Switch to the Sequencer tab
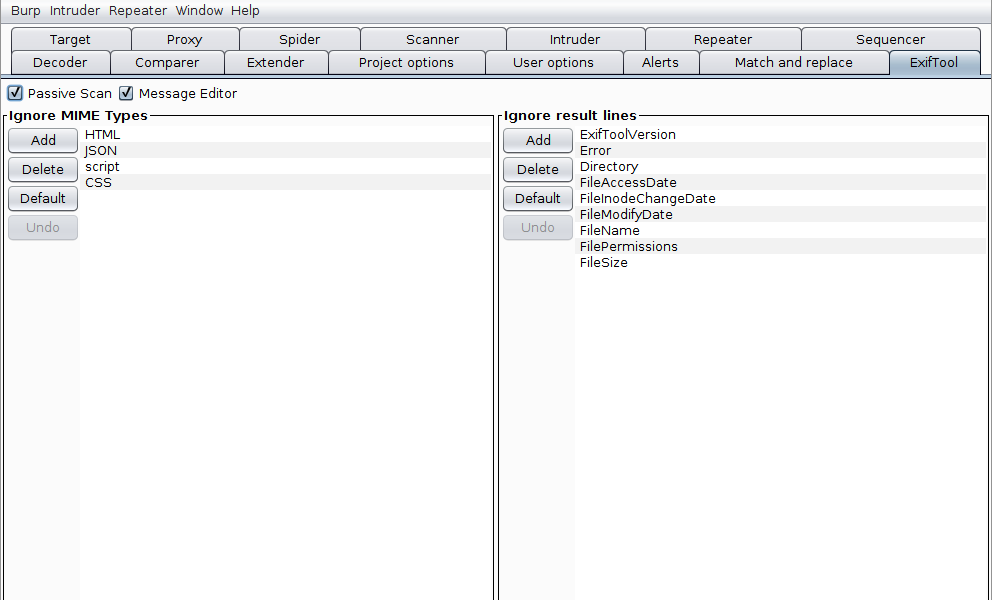The height and width of the screenshot is (600, 992). tap(890, 39)
